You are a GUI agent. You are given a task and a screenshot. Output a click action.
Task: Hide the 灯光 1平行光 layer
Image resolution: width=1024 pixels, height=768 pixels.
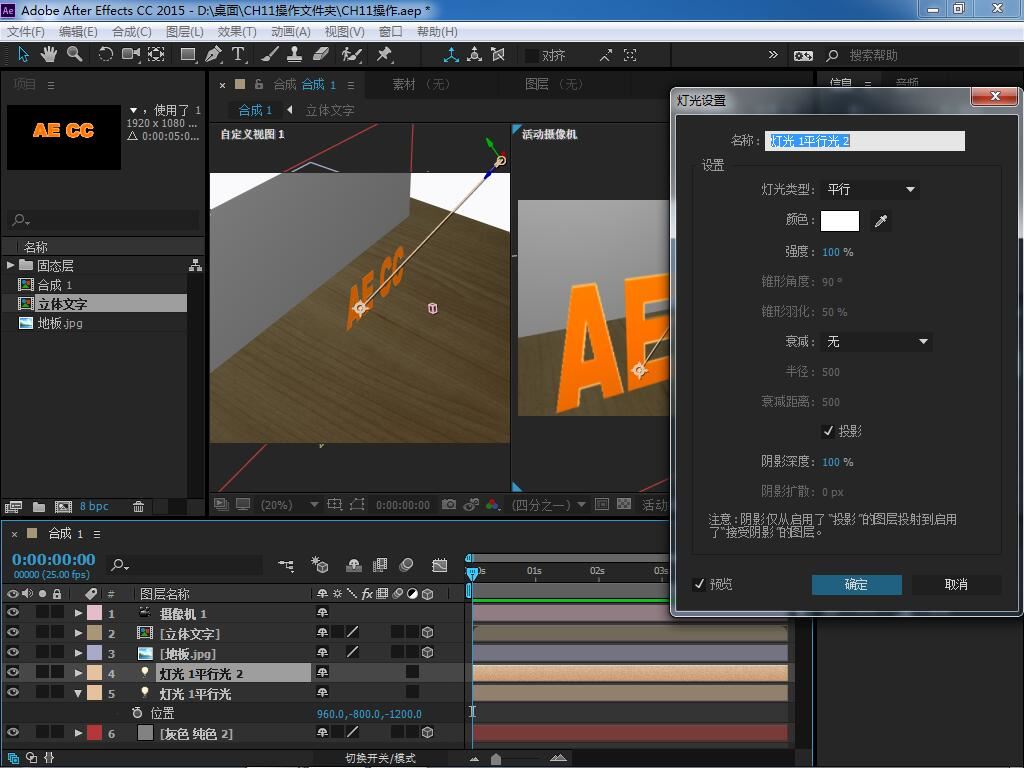click(x=12, y=693)
